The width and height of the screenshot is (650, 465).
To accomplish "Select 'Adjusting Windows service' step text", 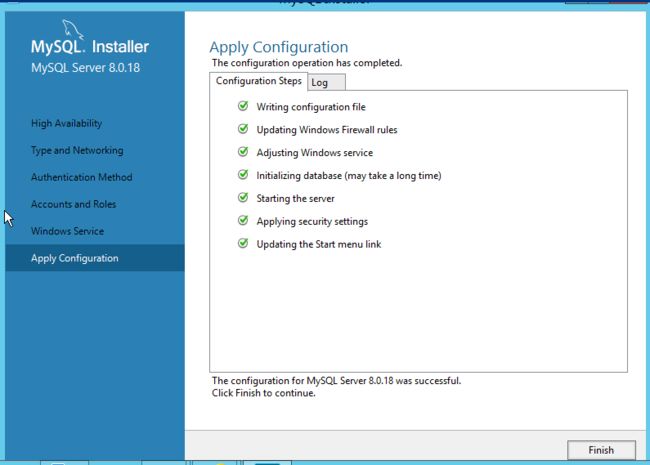I will coord(315,153).
